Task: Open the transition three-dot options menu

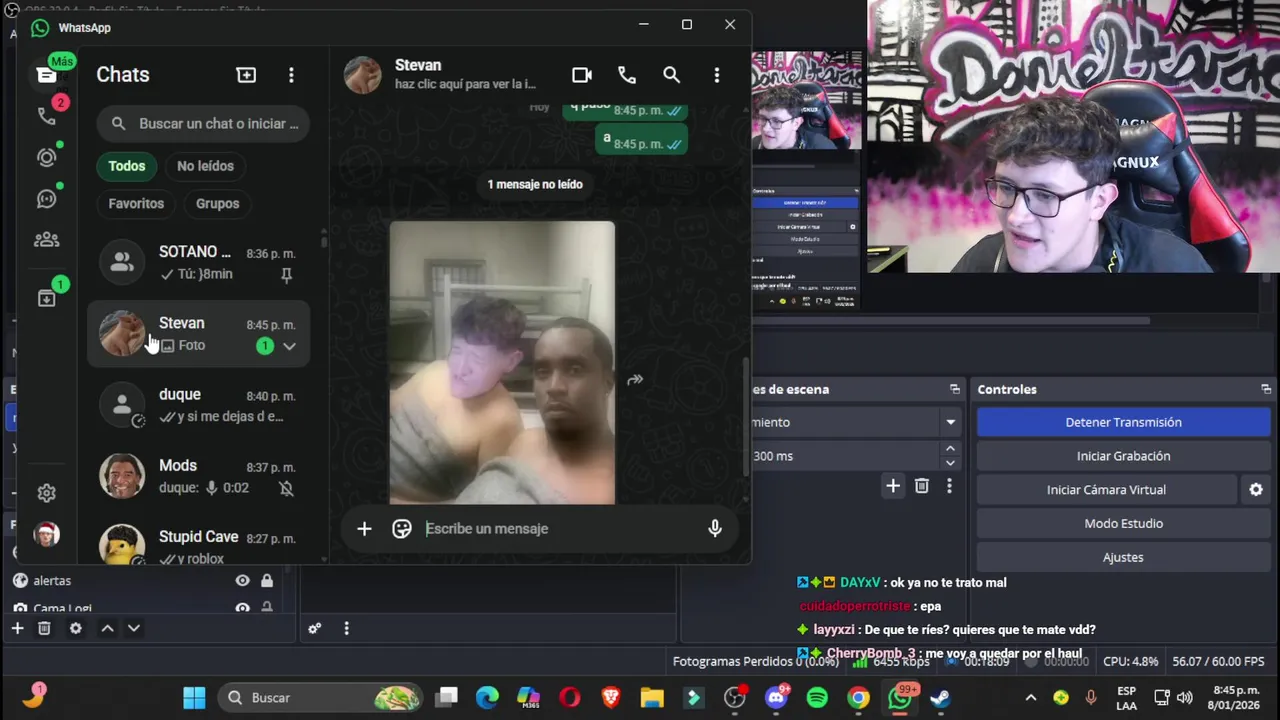Action: pos(949,486)
